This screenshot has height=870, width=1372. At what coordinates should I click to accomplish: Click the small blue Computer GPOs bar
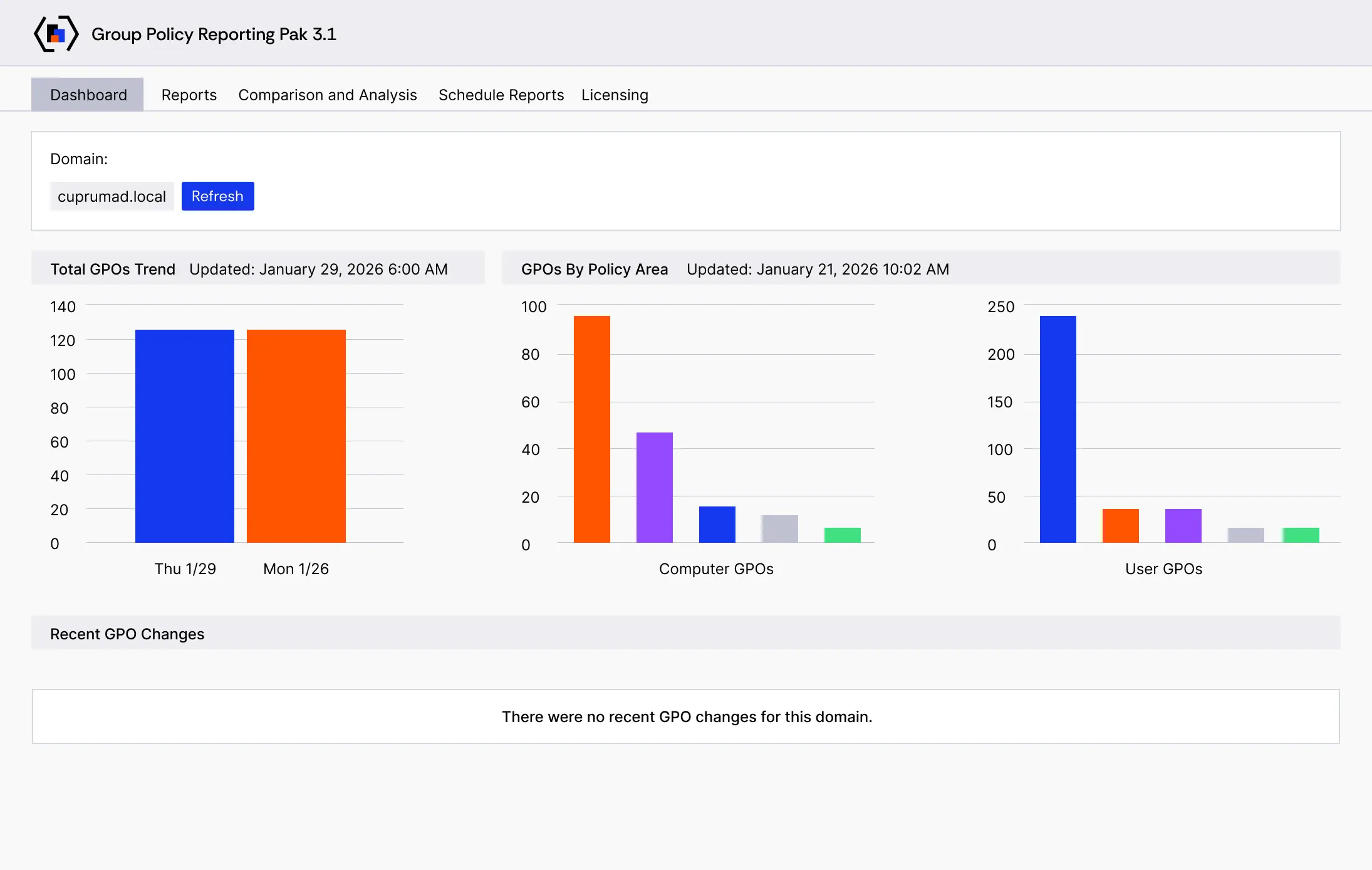(x=717, y=525)
